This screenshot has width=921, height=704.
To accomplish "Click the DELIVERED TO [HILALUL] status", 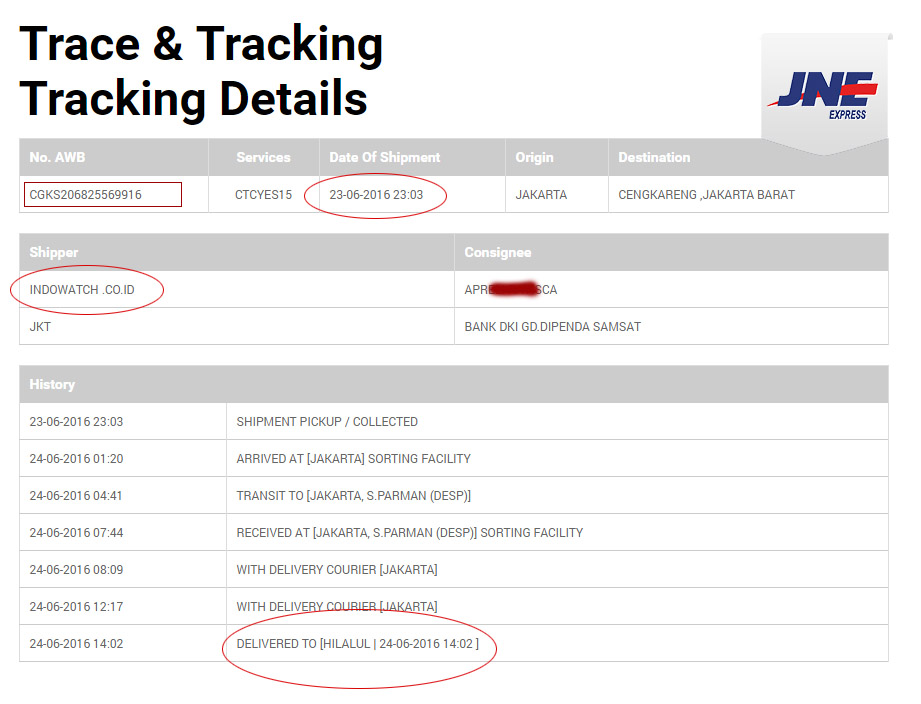I will click(x=357, y=644).
